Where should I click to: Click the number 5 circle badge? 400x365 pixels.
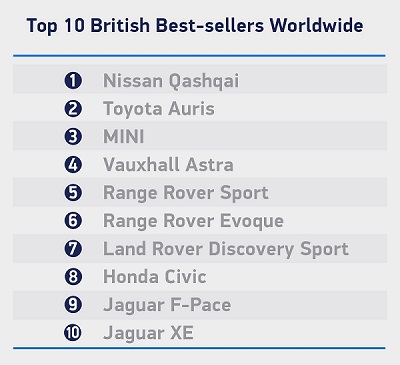73,193
